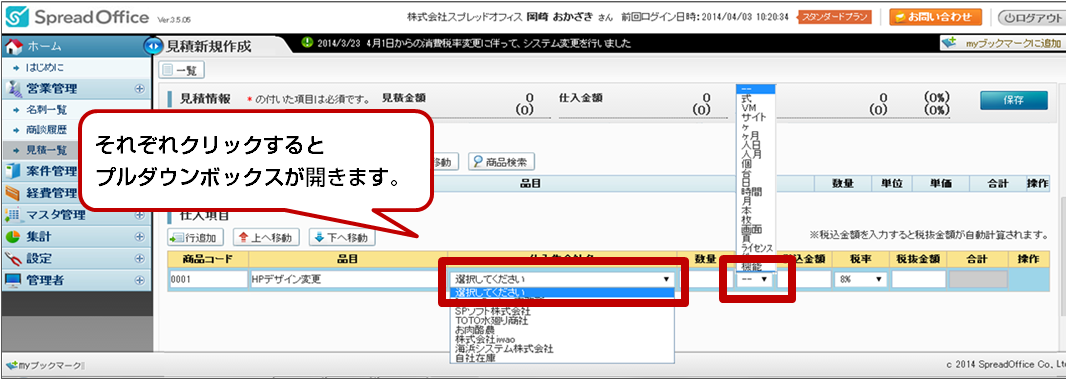Viewport: 1066px width, 379px height.
Task: Click the 管理者 monitor icon
Action: 14,280
